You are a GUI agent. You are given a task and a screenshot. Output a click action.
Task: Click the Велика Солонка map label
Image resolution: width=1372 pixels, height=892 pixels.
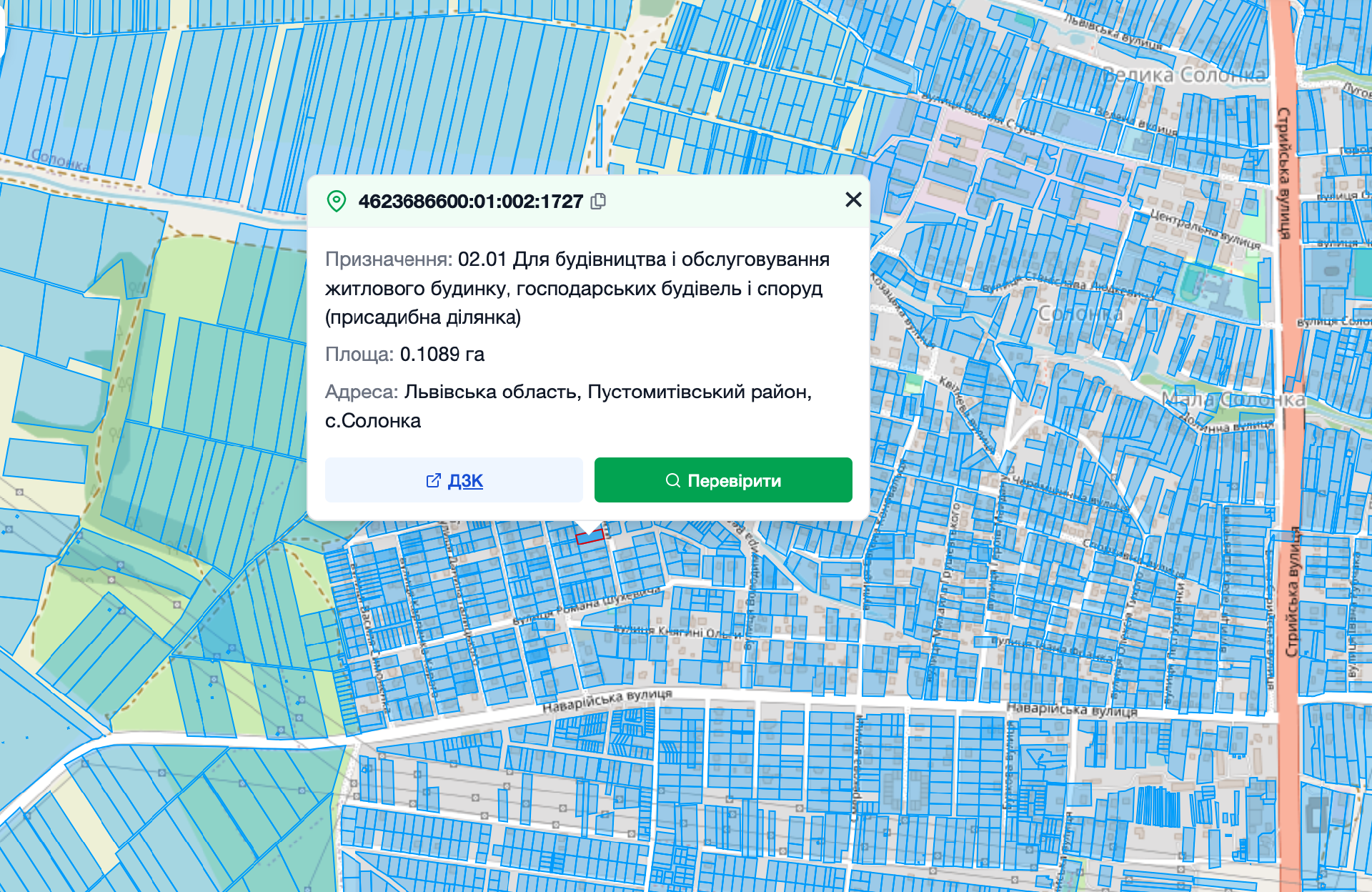[1184, 74]
